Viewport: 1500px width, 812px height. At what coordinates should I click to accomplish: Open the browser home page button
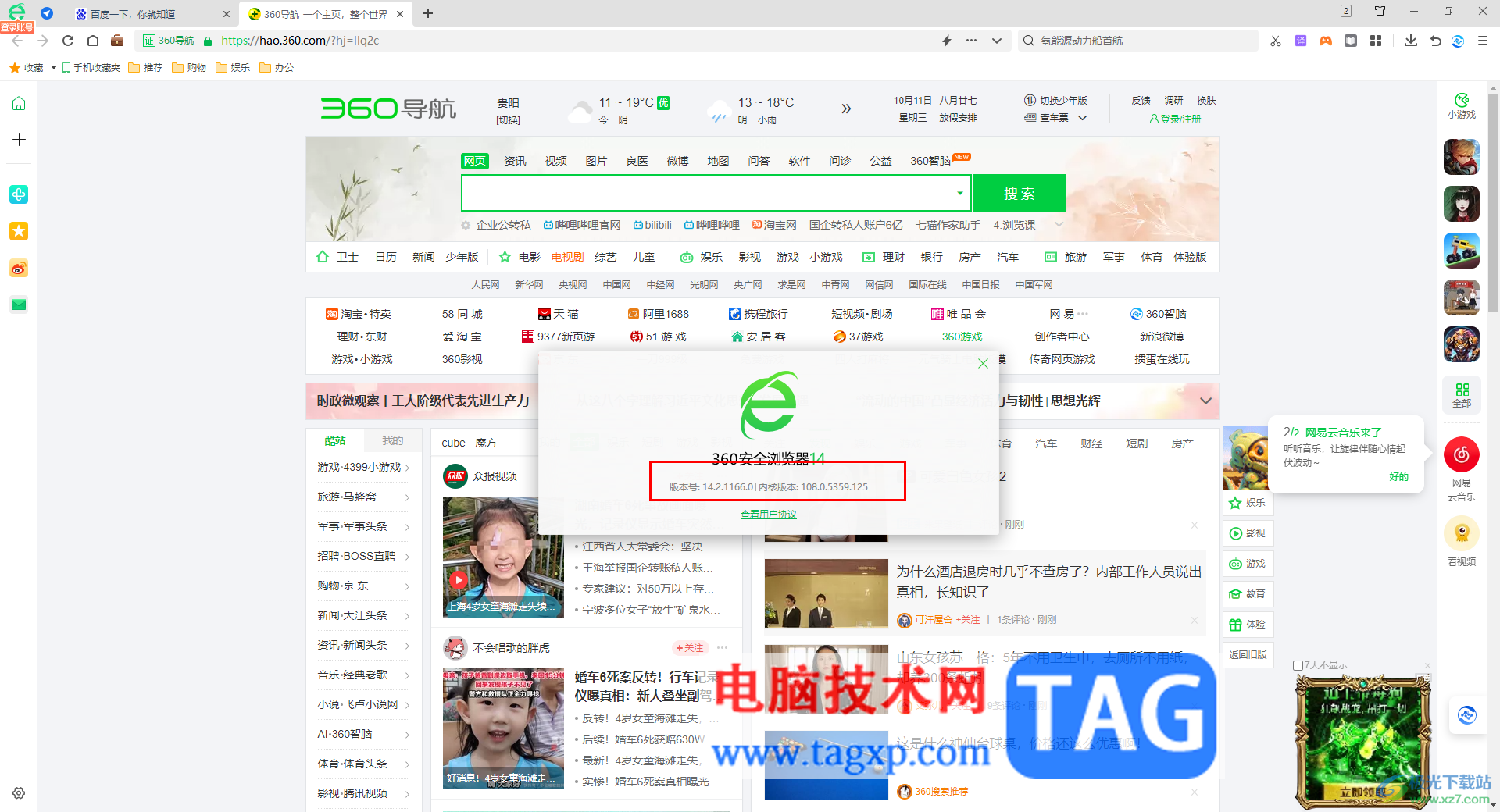(x=93, y=41)
